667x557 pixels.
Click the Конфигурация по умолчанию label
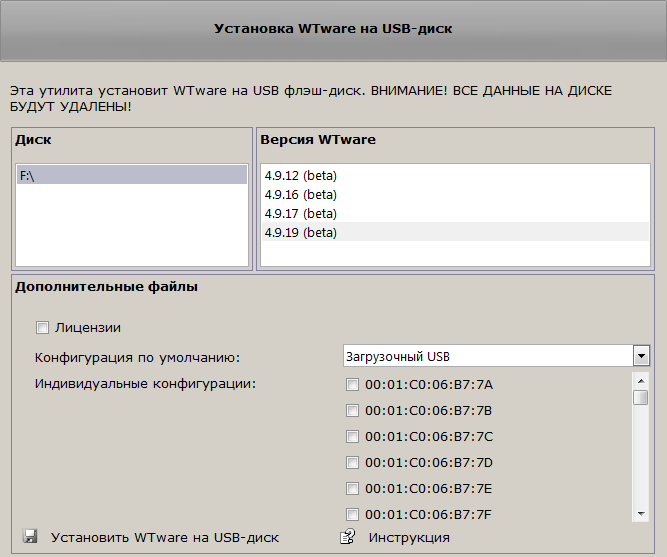click(x=137, y=357)
